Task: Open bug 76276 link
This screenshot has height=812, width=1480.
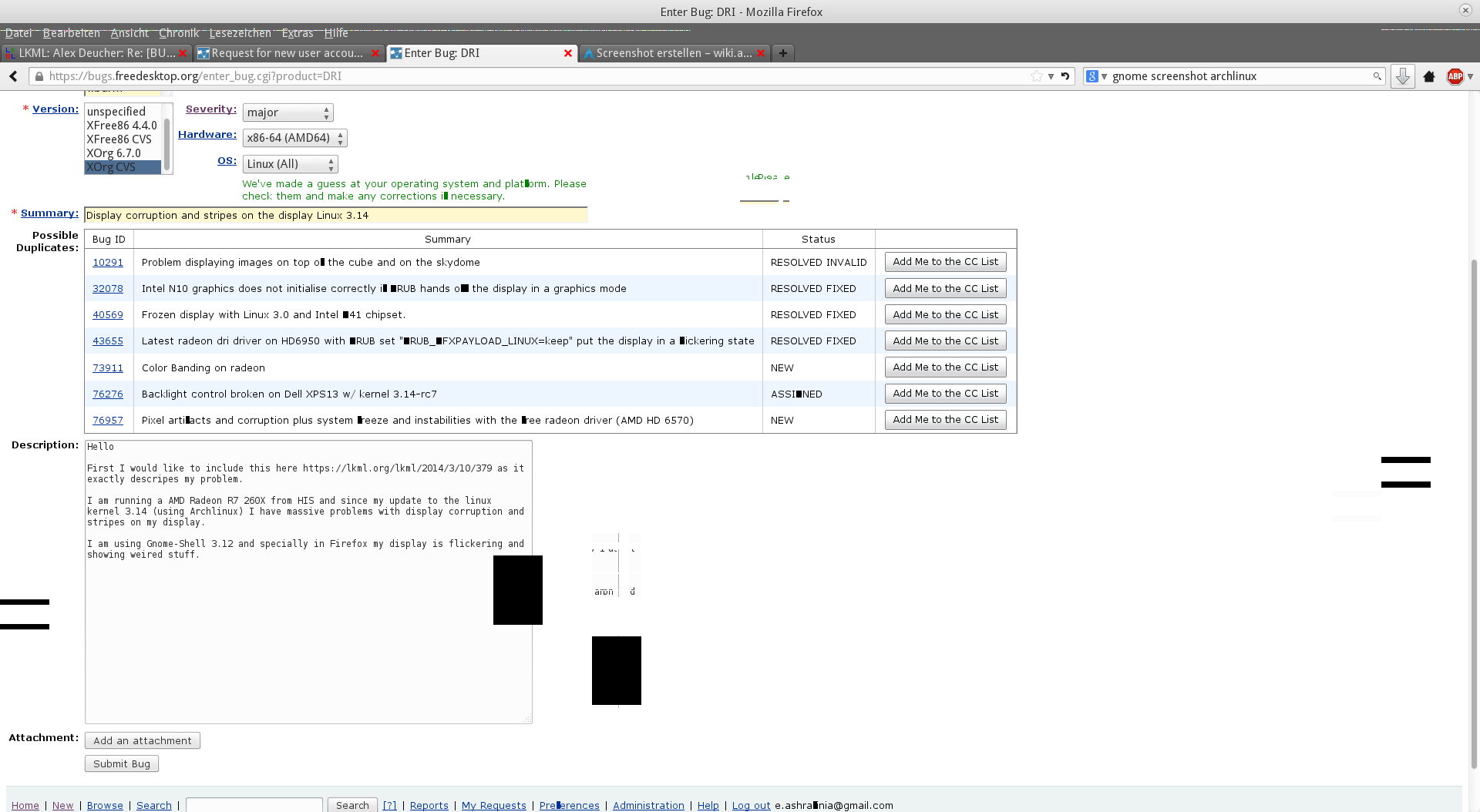Action: tap(108, 394)
